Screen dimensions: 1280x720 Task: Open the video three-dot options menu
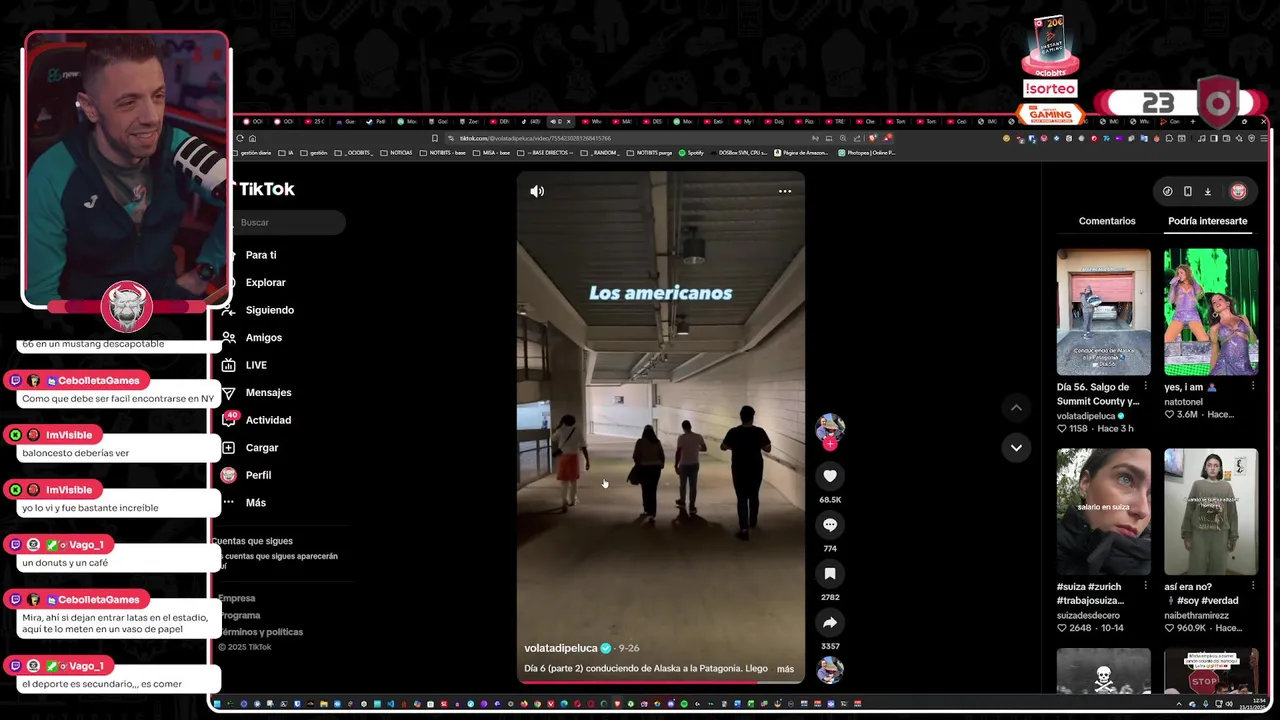[785, 191]
